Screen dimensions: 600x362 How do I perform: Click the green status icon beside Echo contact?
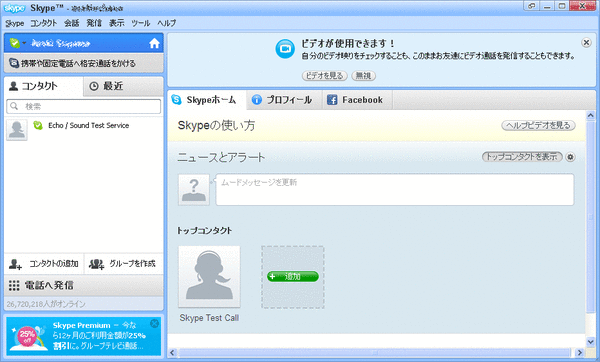(x=38, y=125)
